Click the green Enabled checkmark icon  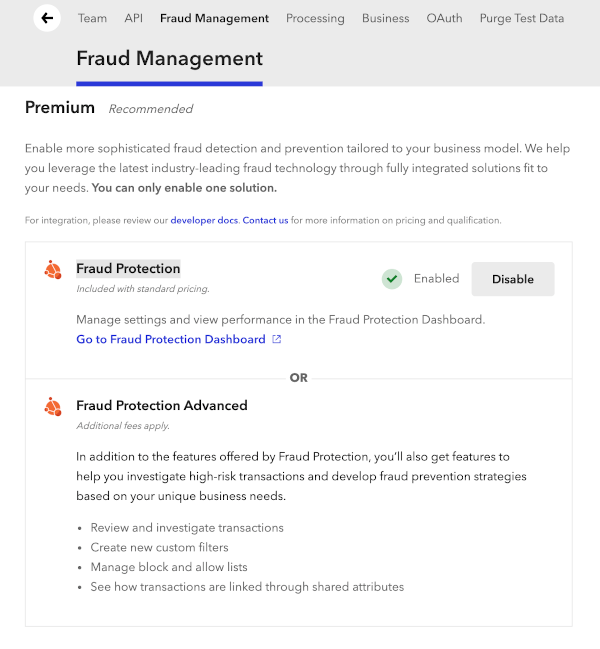[392, 279]
